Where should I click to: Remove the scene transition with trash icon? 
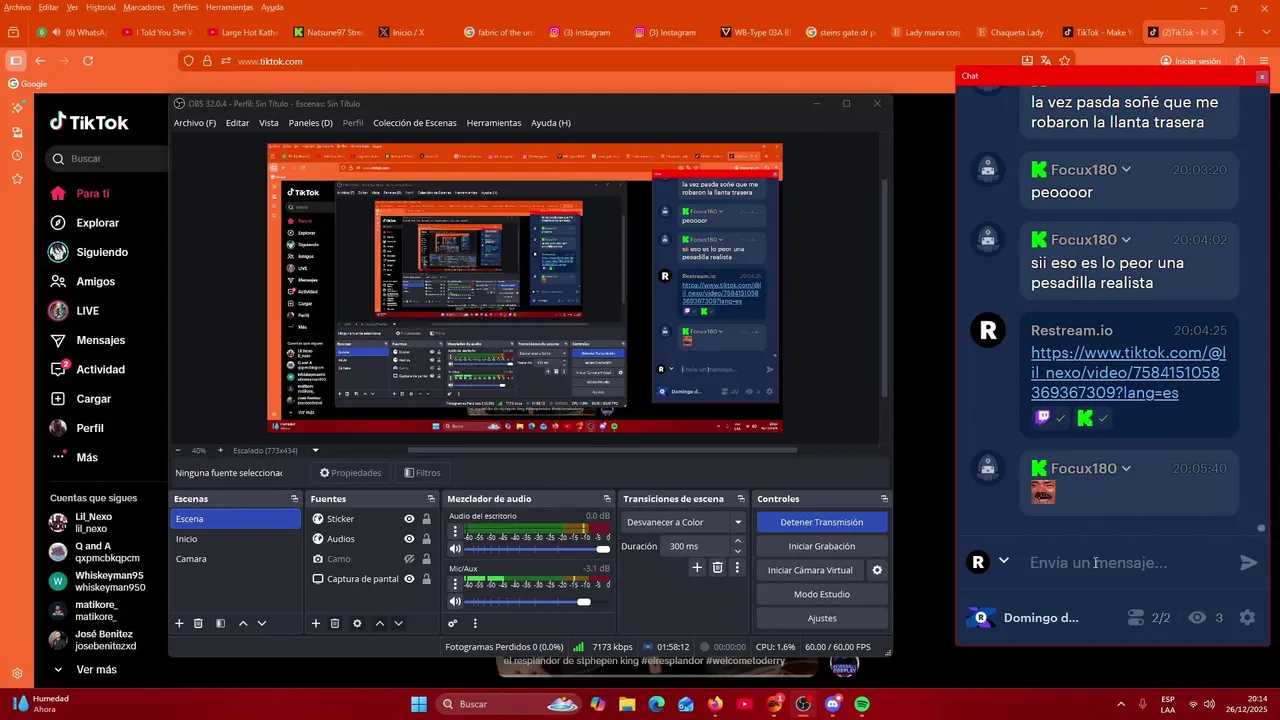tap(717, 567)
